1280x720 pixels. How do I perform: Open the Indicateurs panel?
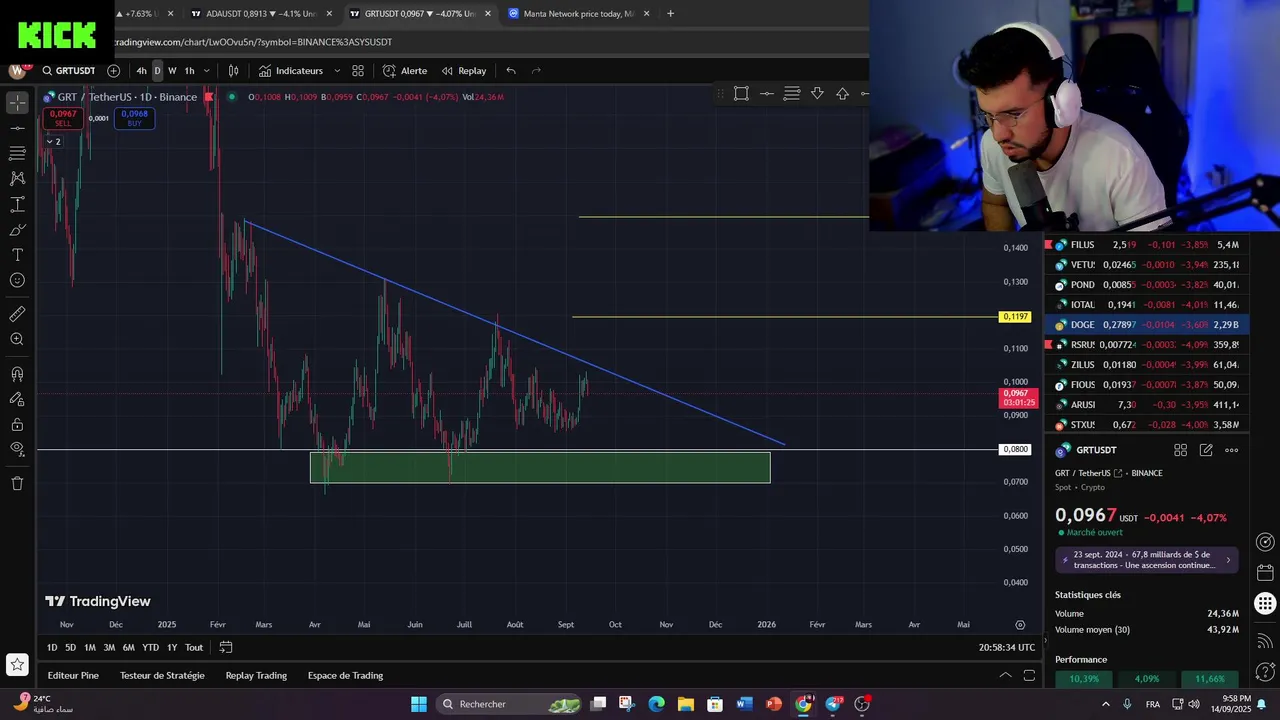click(x=290, y=71)
